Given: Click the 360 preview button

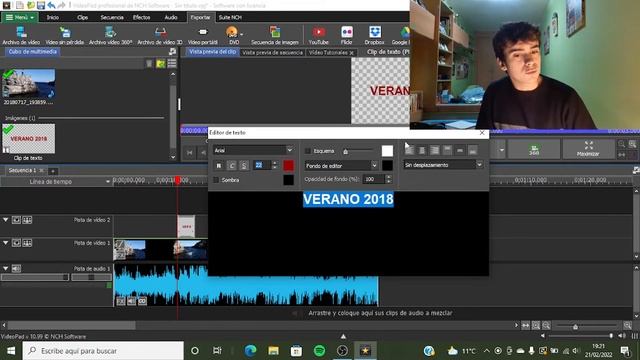Looking at the screenshot, I should pos(534,149).
